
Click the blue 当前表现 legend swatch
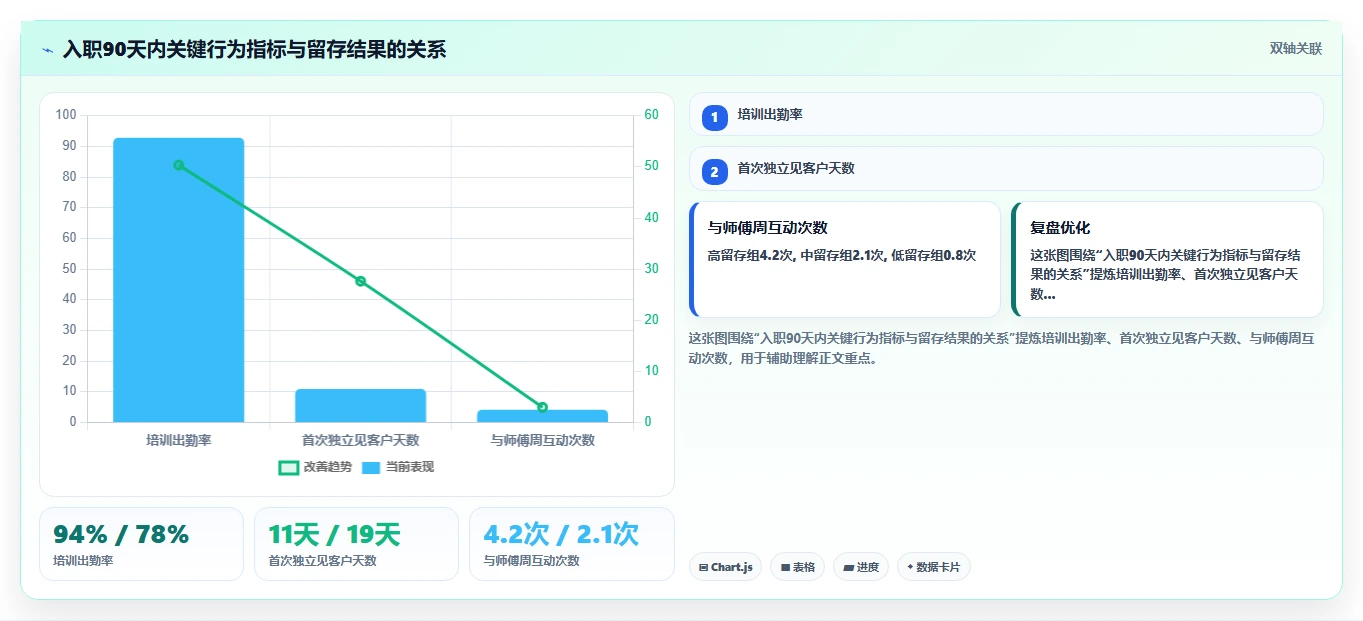(371, 468)
